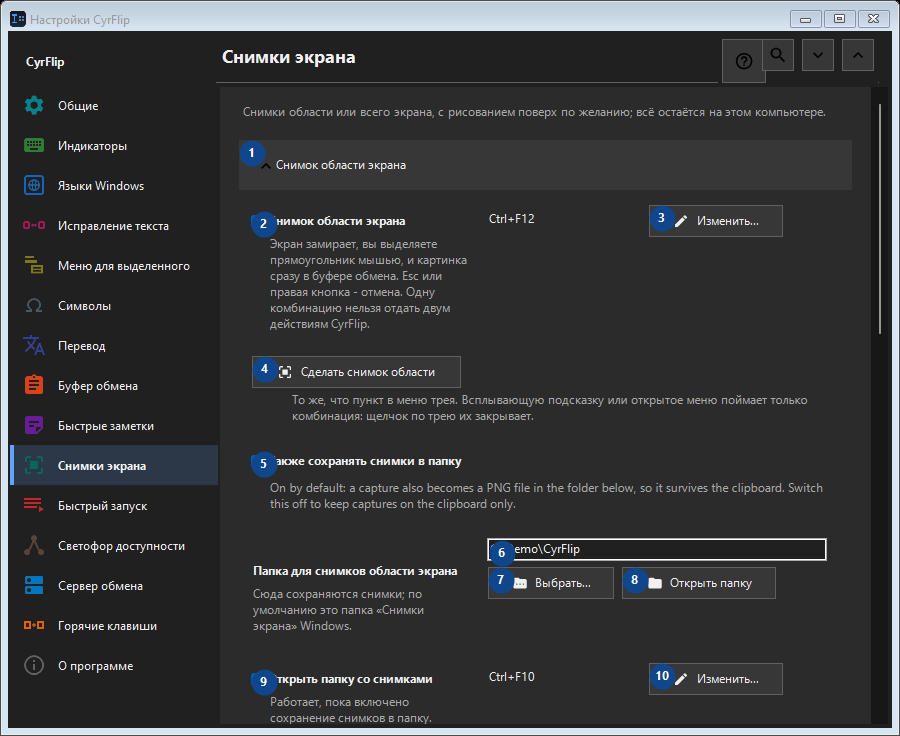Viewport: 900px width, 736px height.
Task: Open the Общие settings gear icon
Action: [x=34, y=106]
